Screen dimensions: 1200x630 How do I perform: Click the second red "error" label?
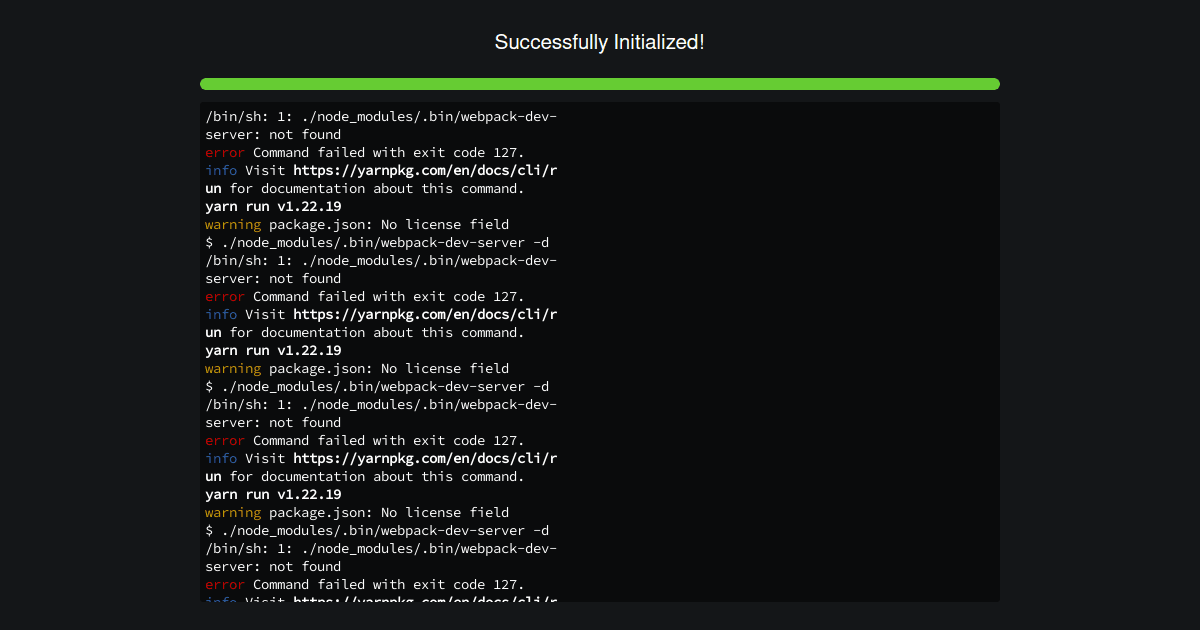coord(225,296)
